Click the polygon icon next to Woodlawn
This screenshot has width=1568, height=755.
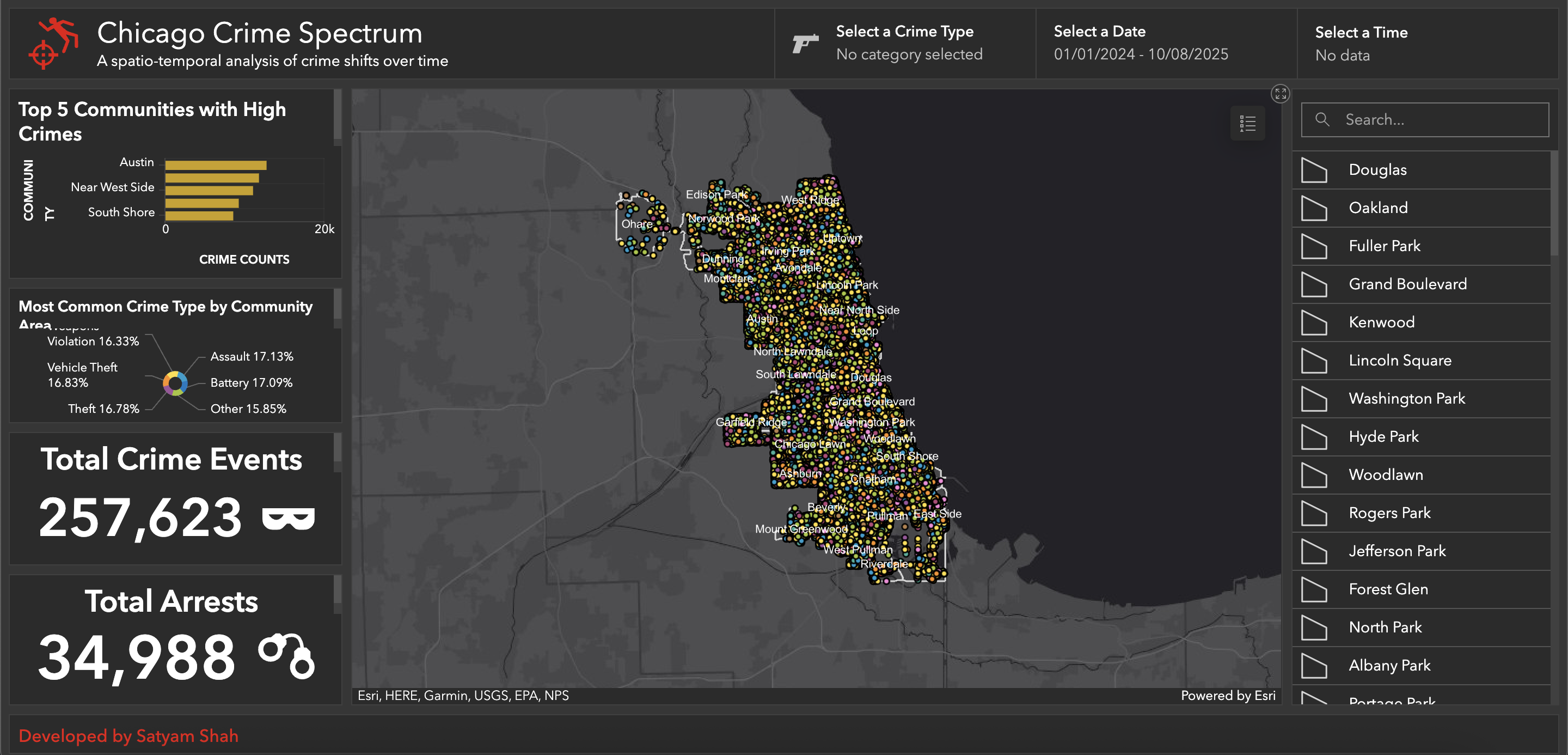tap(1314, 475)
